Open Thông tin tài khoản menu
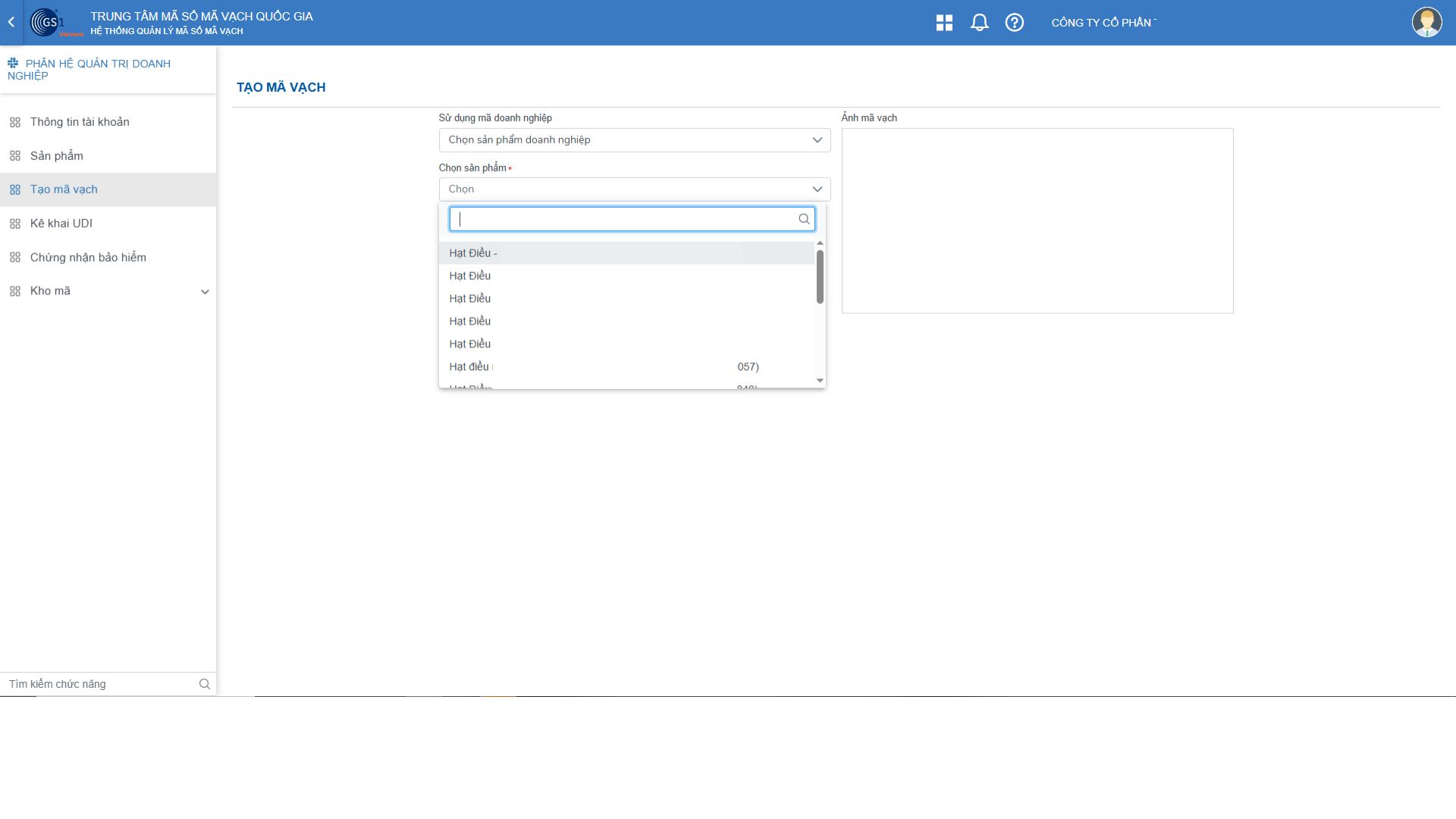This screenshot has width=1456, height=819. tap(80, 122)
